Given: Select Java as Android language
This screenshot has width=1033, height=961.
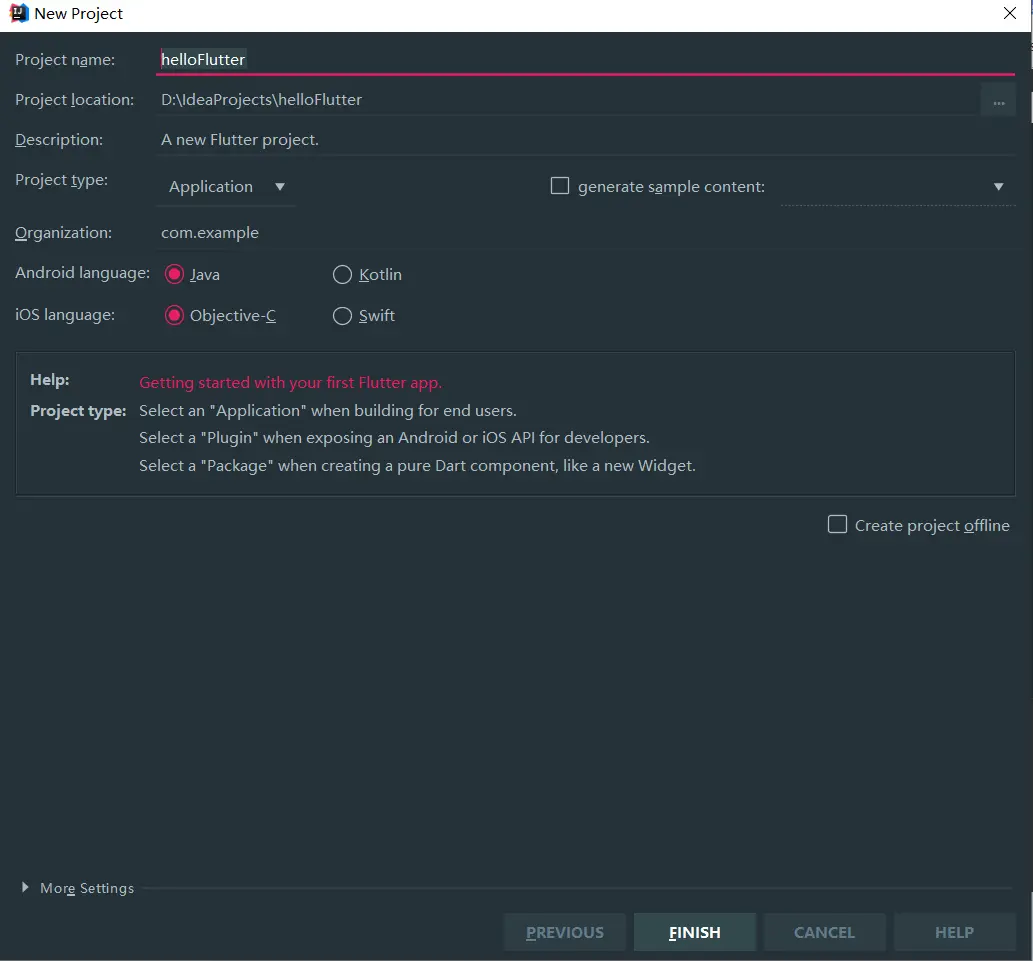Looking at the screenshot, I should pos(174,274).
